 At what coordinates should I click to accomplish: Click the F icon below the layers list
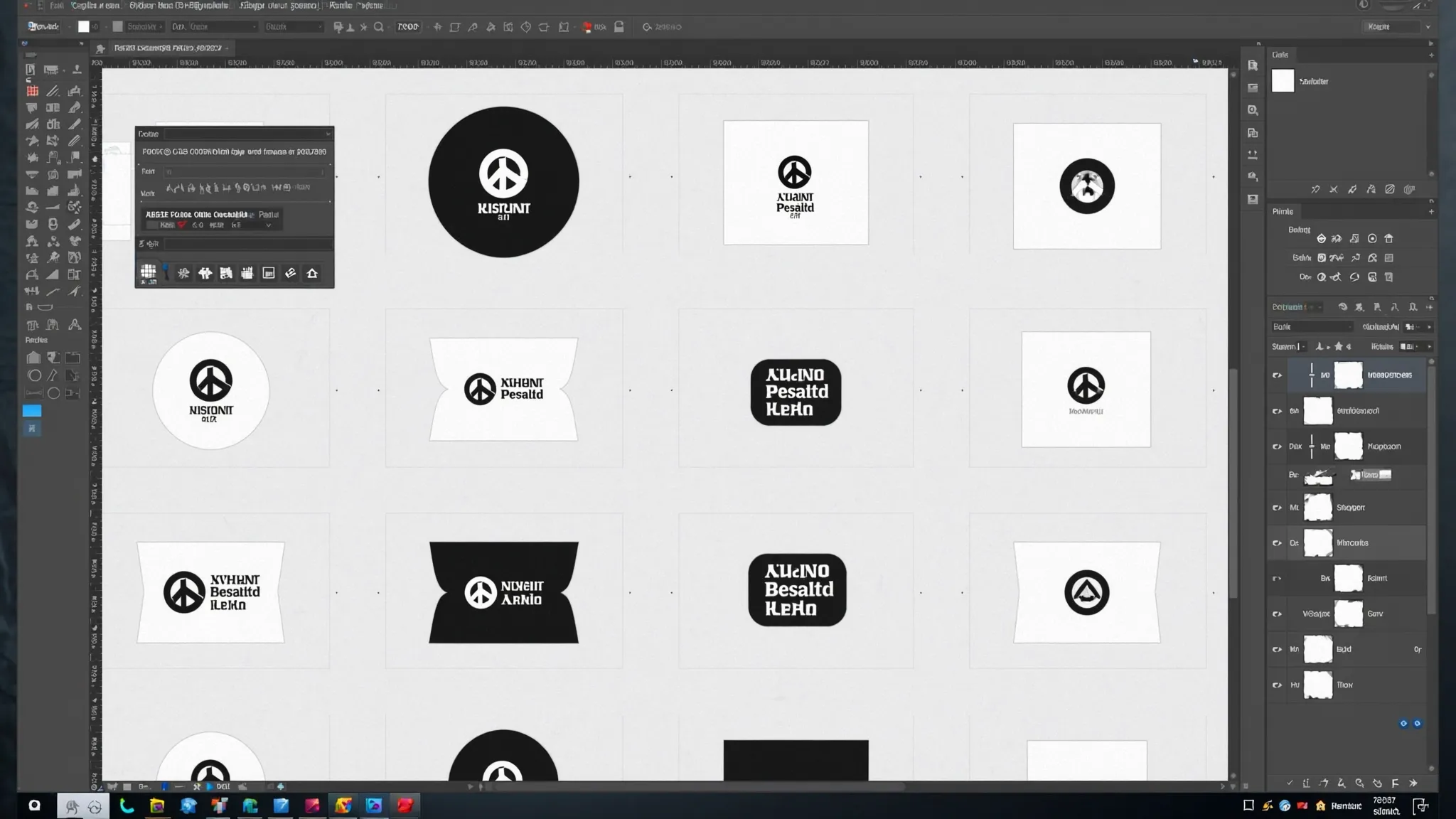point(1395,783)
